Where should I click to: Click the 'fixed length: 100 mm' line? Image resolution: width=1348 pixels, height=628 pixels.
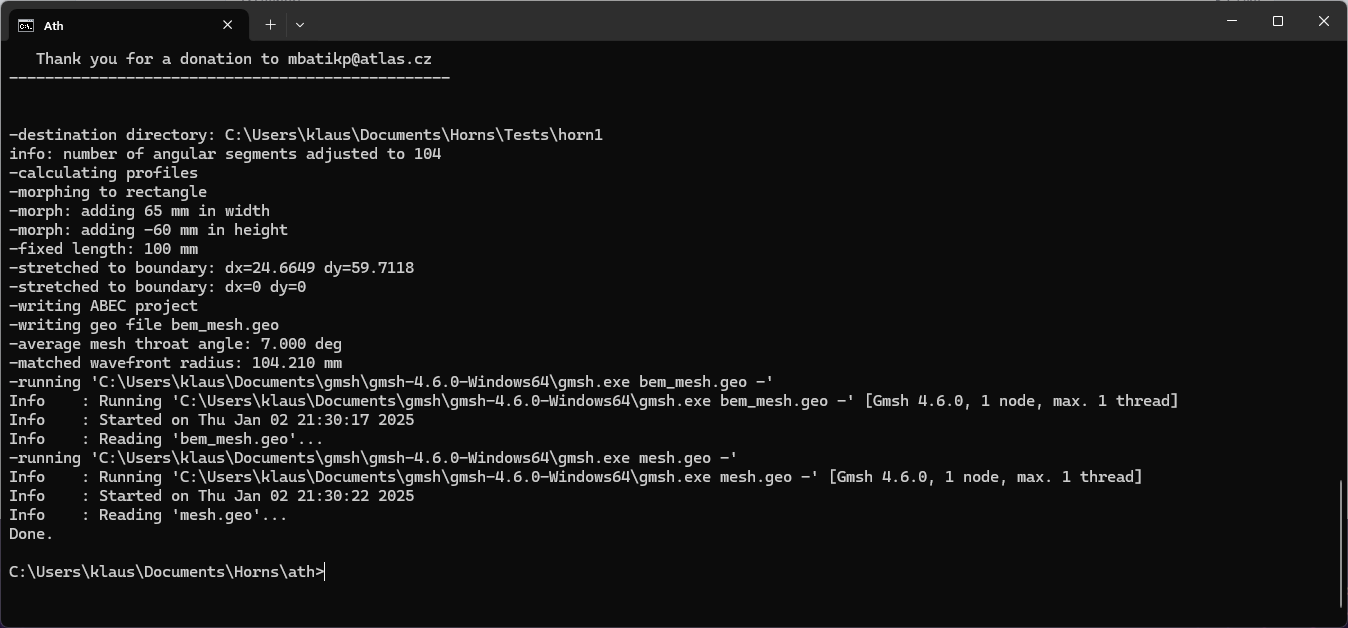point(103,249)
